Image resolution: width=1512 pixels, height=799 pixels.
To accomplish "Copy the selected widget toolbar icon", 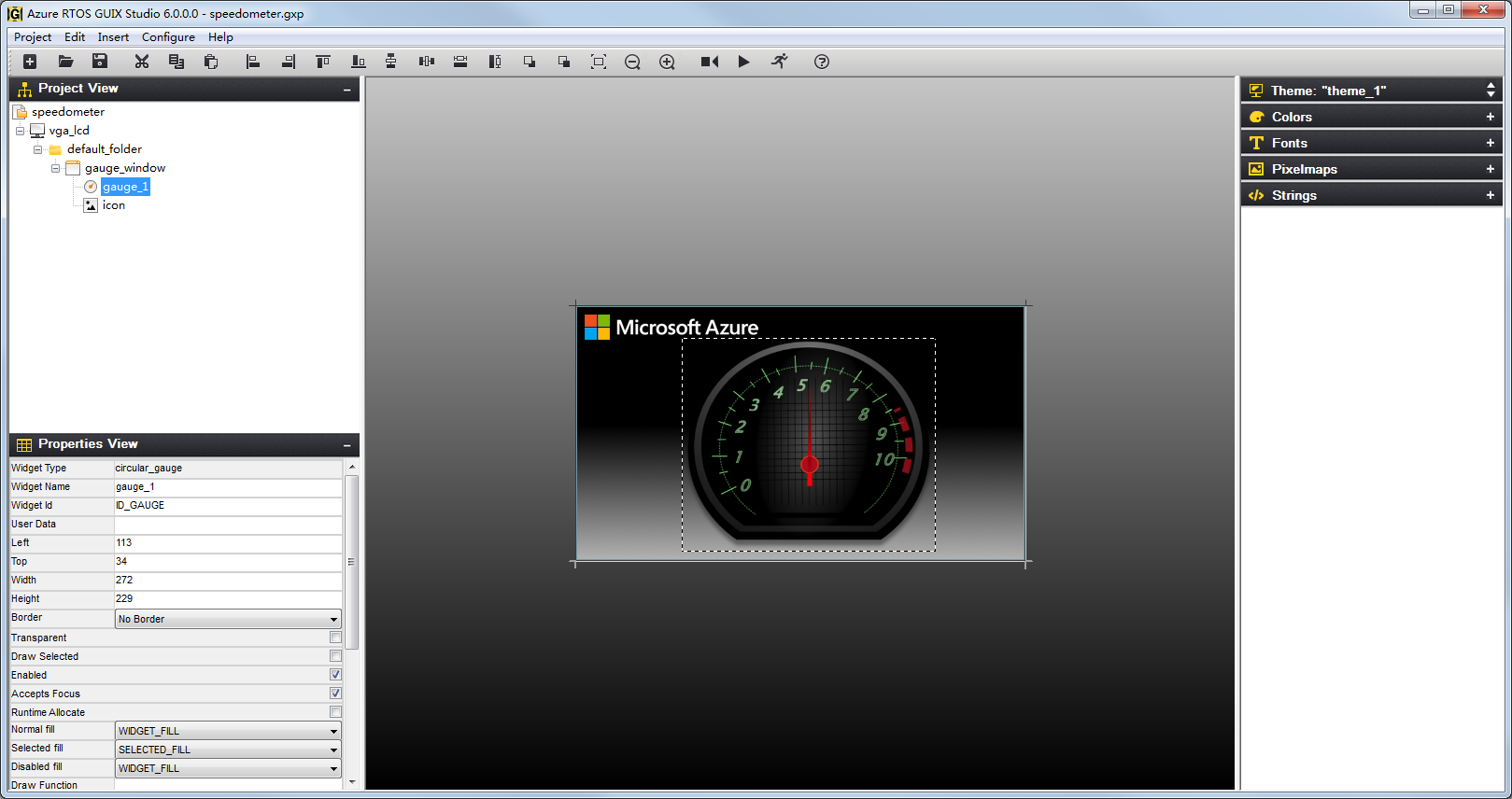I will tap(176, 62).
